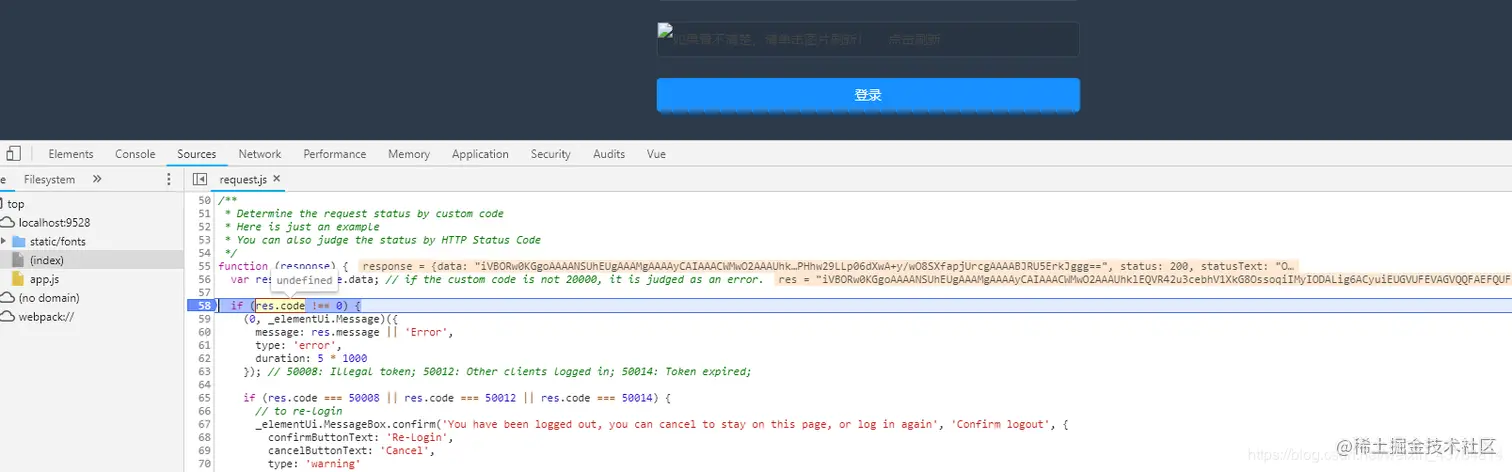Open the (index) file

pos(46,260)
